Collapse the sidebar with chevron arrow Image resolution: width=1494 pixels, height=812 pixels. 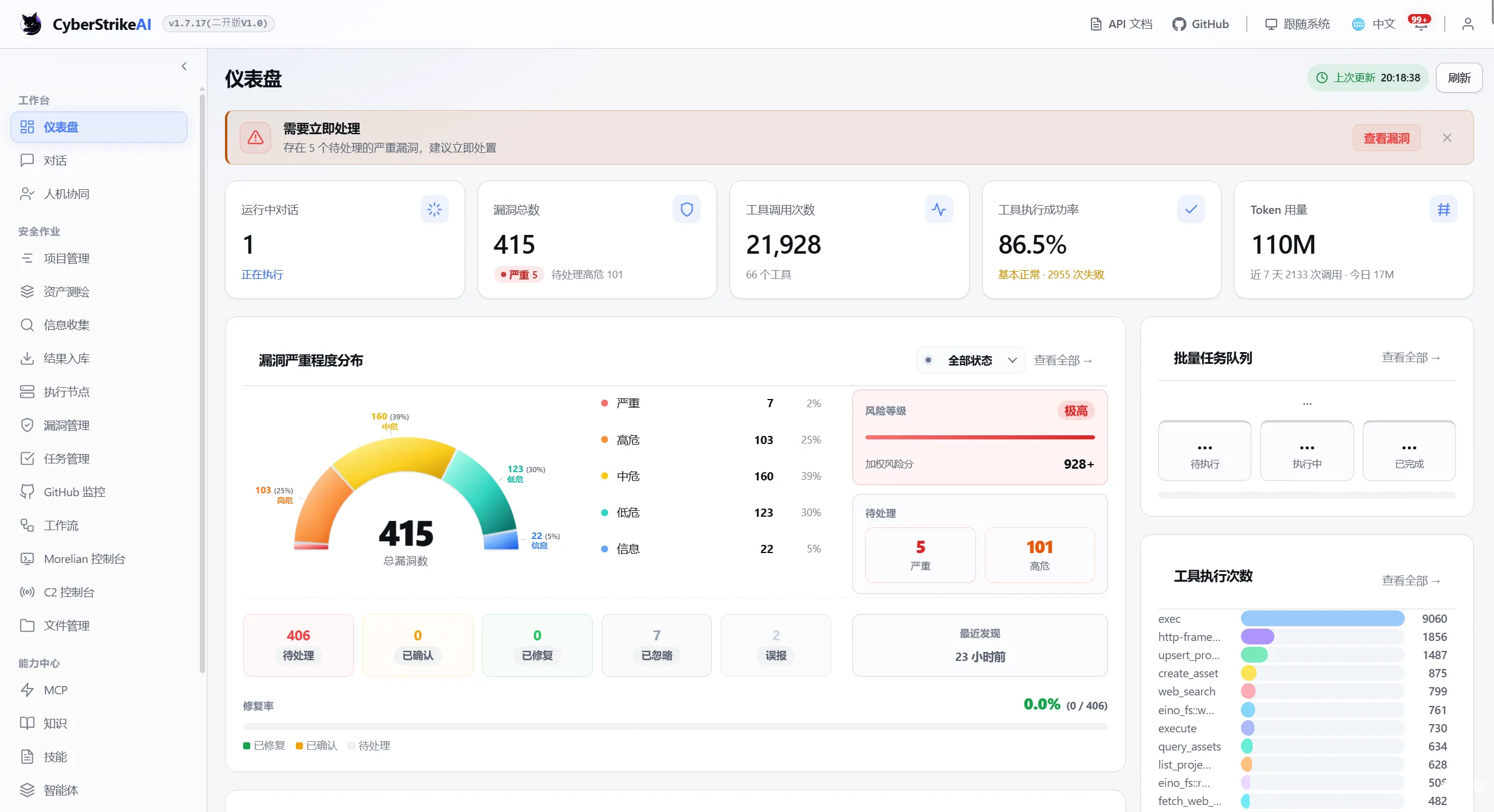(184, 66)
